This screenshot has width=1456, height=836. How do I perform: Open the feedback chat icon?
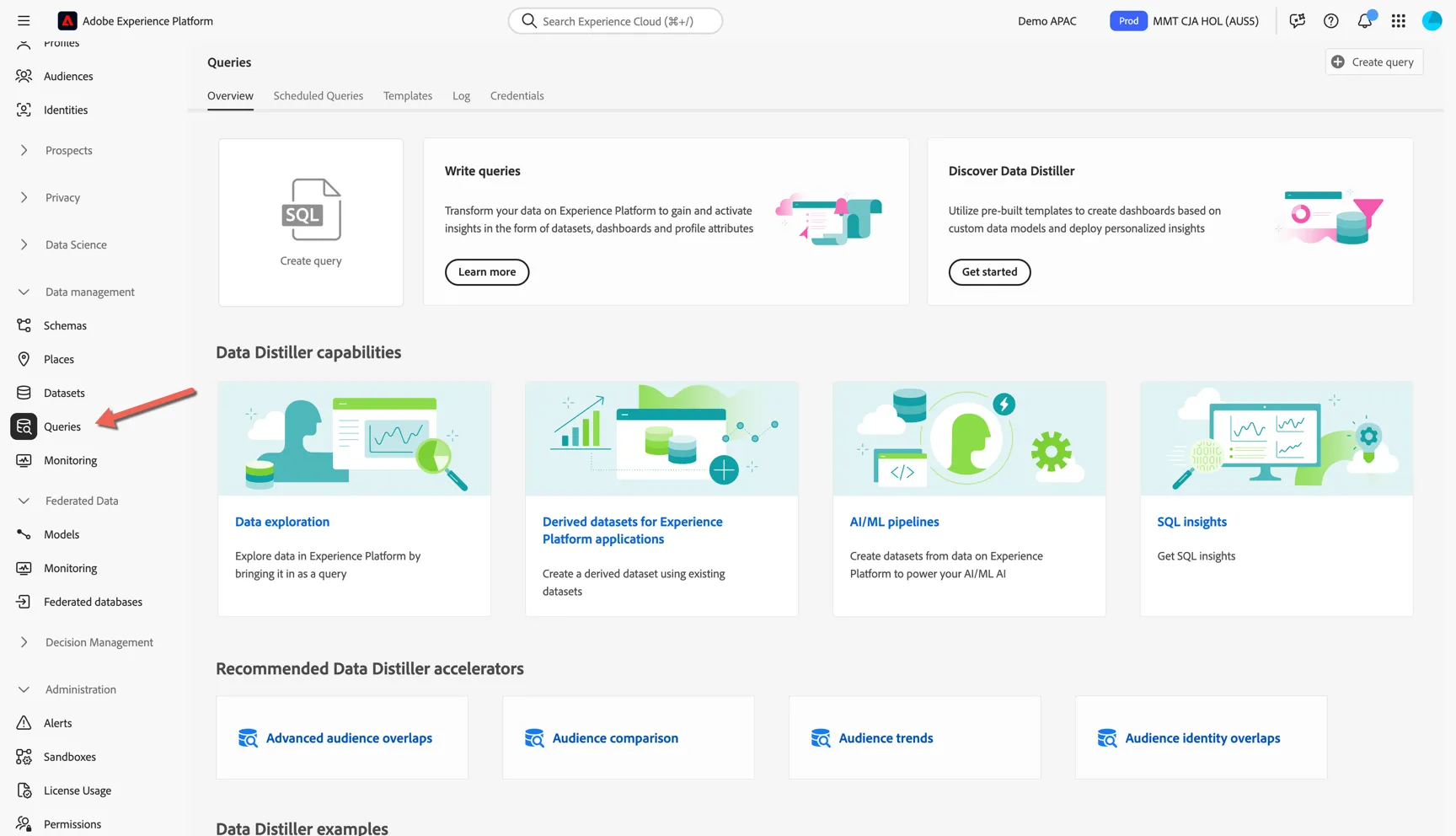(x=1298, y=21)
